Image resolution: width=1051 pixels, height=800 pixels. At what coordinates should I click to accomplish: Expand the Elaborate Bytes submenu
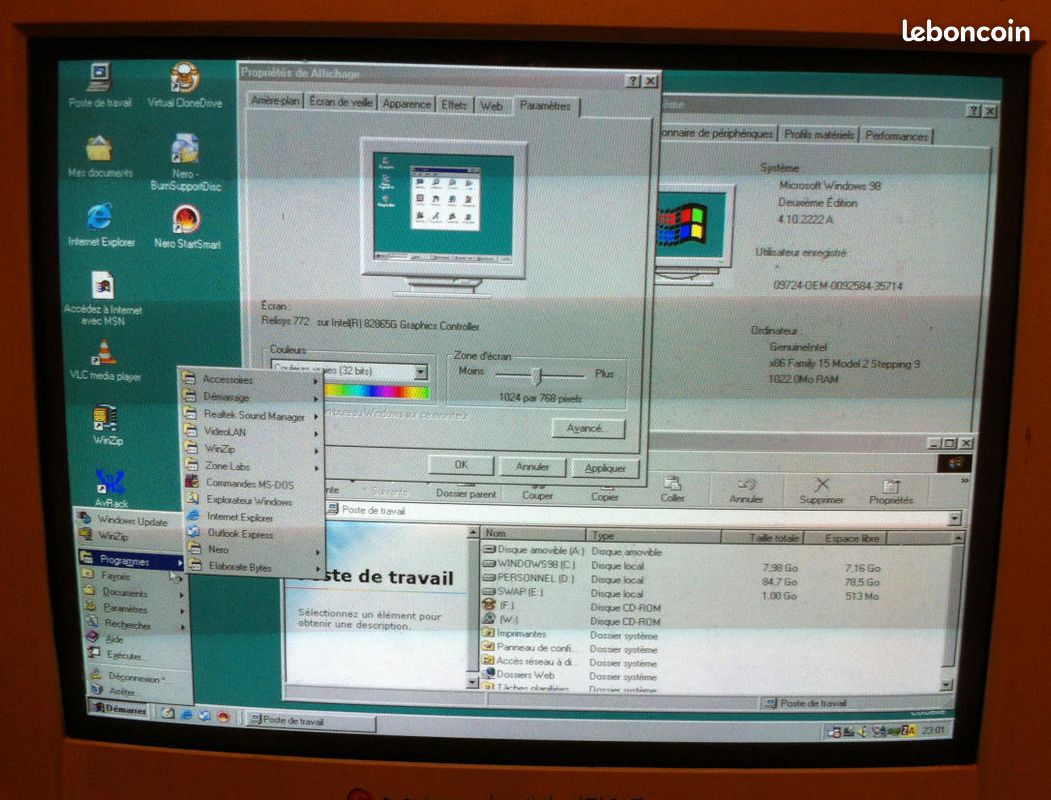(253, 567)
